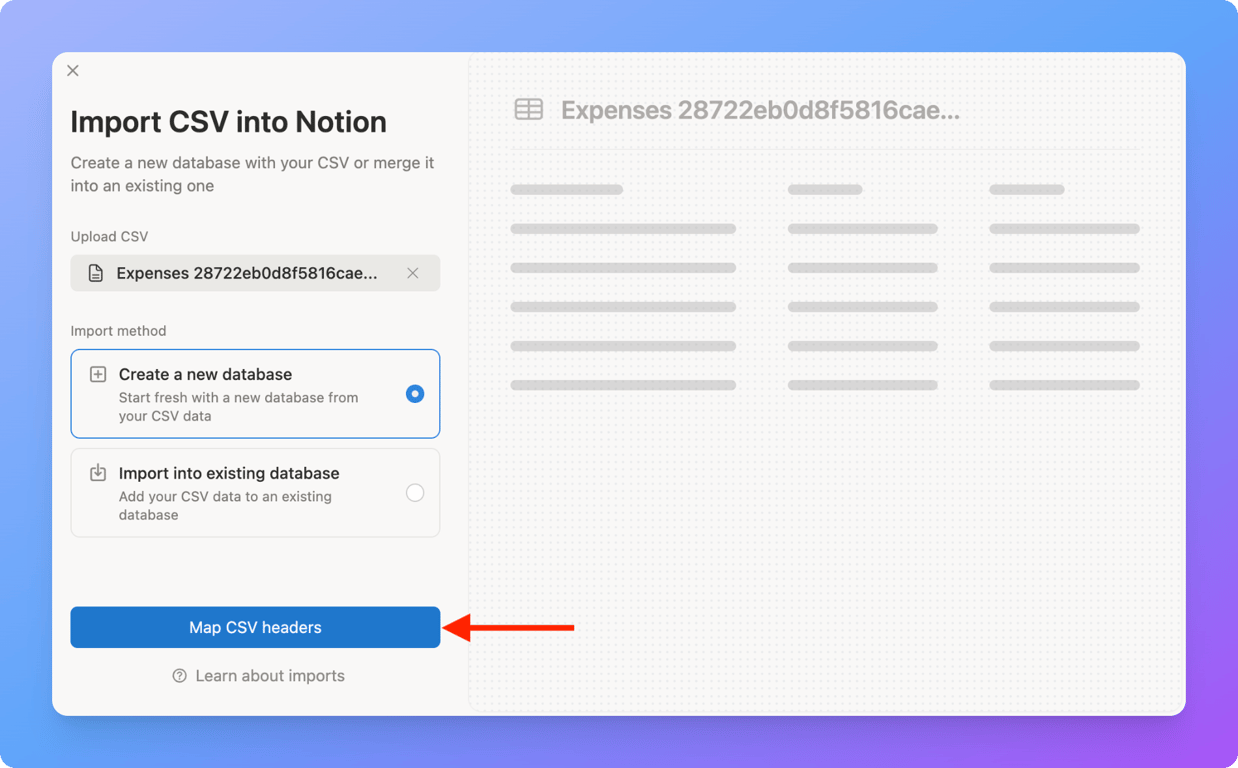Click the plus icon beside Create a new database
The width and height of the screenshot is (1238, 768).
97,373
